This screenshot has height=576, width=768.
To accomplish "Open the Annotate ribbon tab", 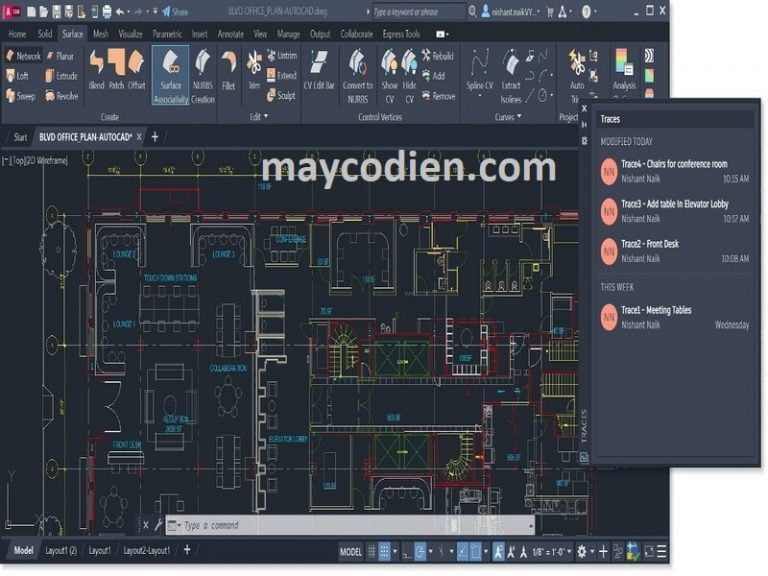I will 230,34.
